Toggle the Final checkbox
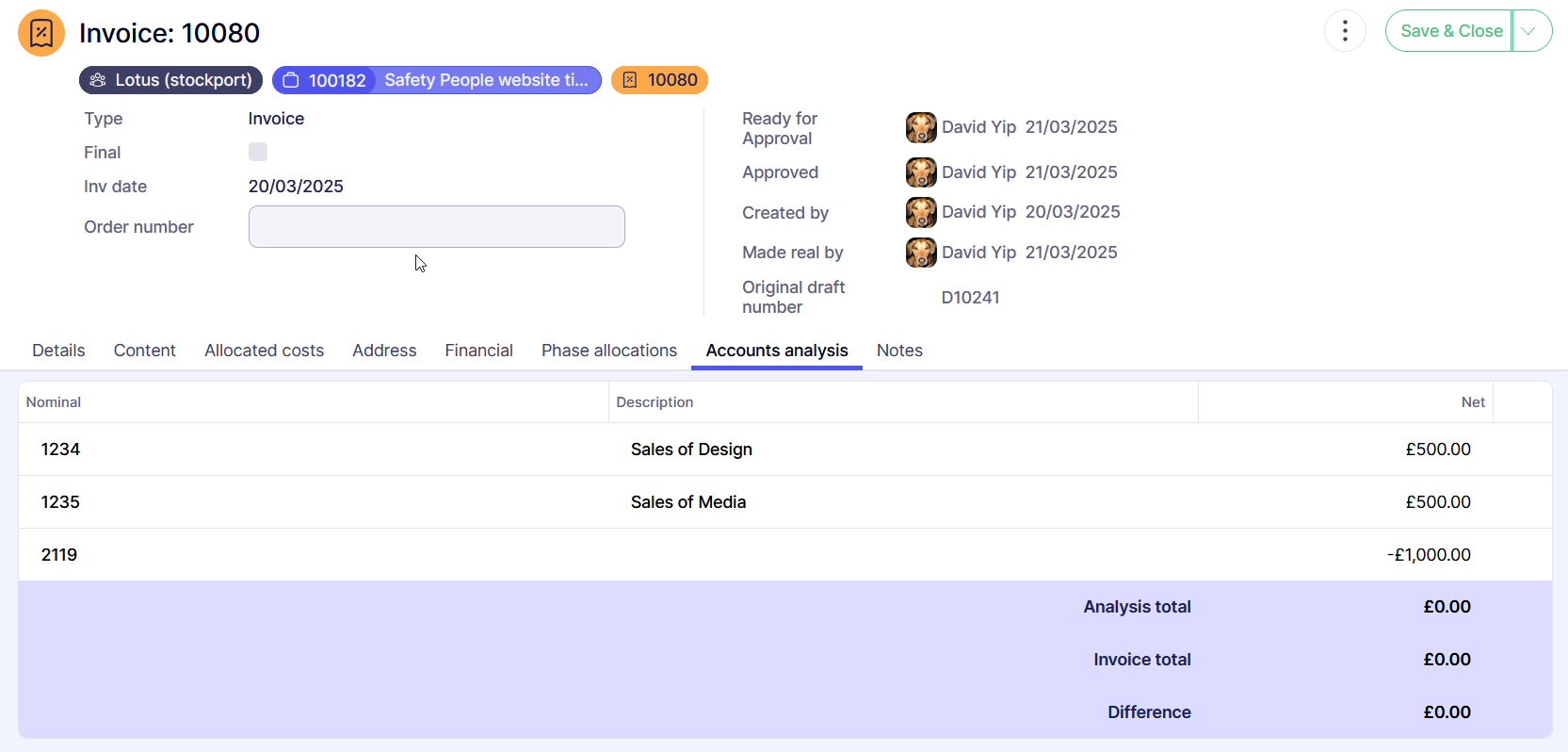Screen dimensions: 1568x752 (258, 152)
